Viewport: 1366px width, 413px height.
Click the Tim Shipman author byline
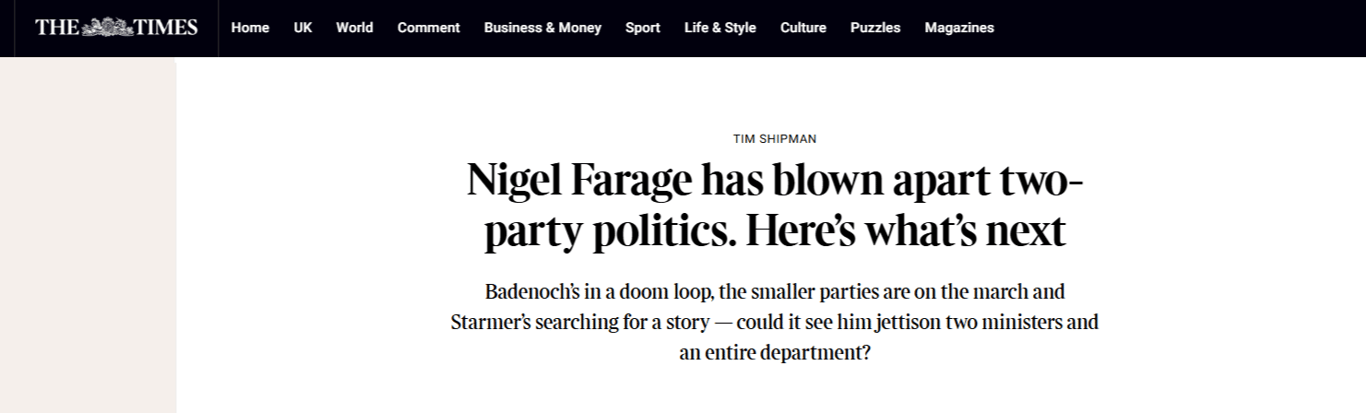[774, 139]
